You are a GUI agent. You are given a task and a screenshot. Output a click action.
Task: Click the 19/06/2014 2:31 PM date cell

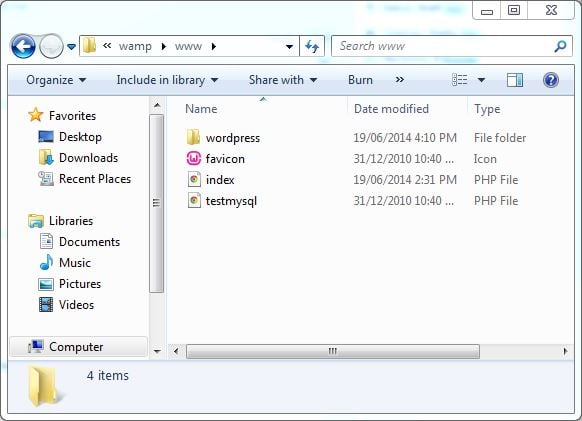click(x=405, y=180)
